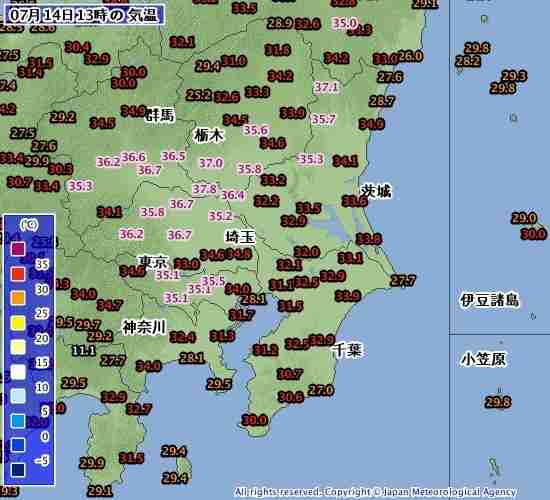
Task: Click the 茨城 prefecture label
Action: (376, 191)
